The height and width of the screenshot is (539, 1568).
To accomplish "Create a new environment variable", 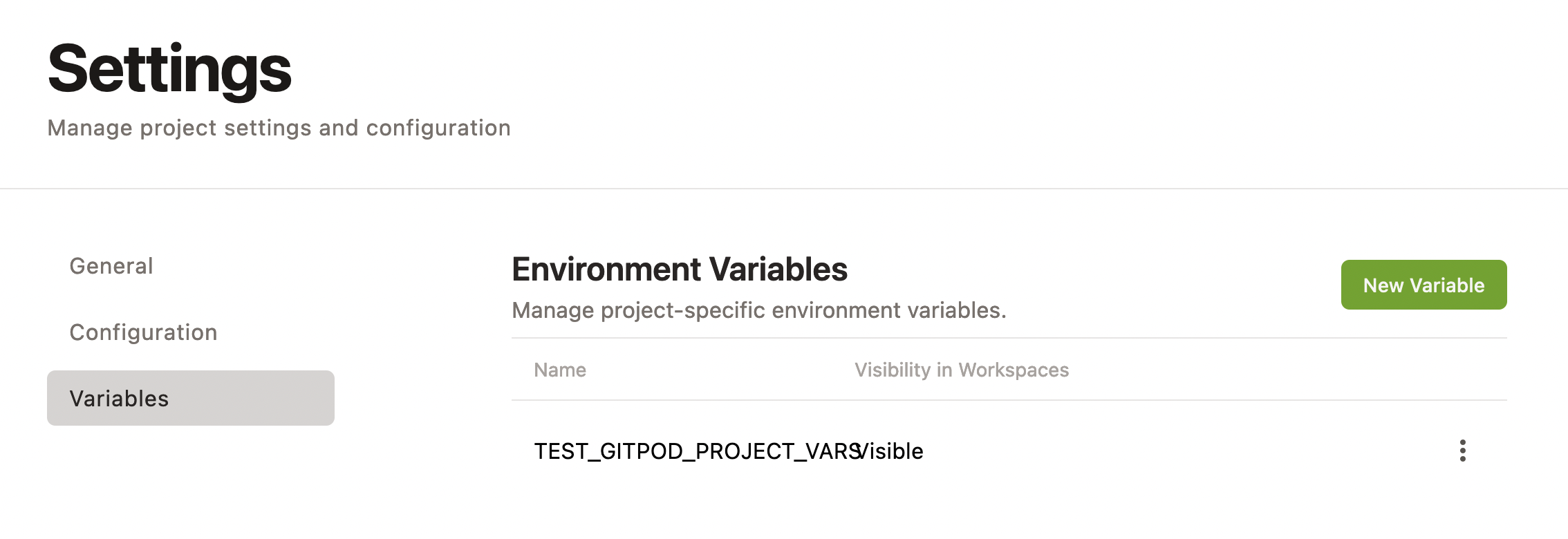I will pyautogui.click(x=1424, y=284).
